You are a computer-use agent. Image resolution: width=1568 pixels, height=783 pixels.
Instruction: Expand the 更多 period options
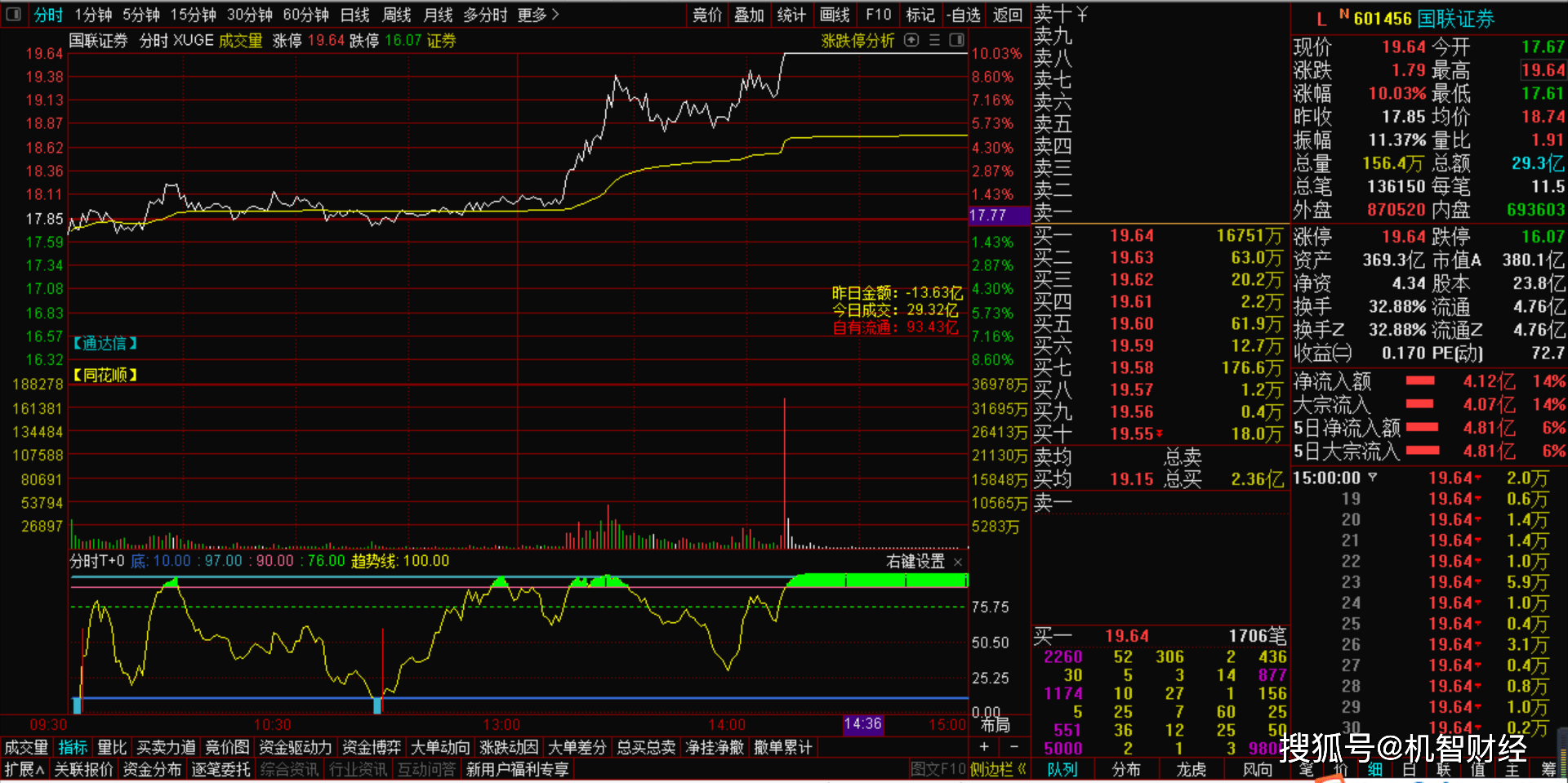tap(538, 15)
